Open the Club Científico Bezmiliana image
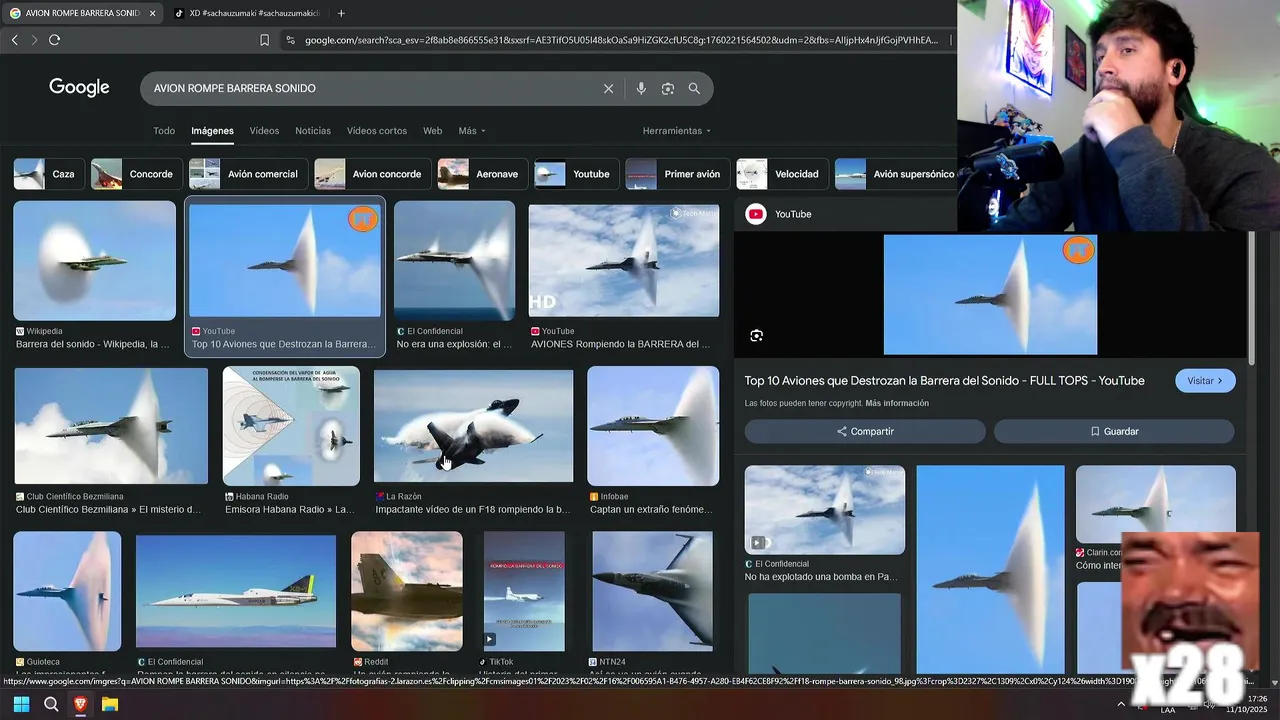This screenshot has height=720, width=1280. click(x=111, y=425)
